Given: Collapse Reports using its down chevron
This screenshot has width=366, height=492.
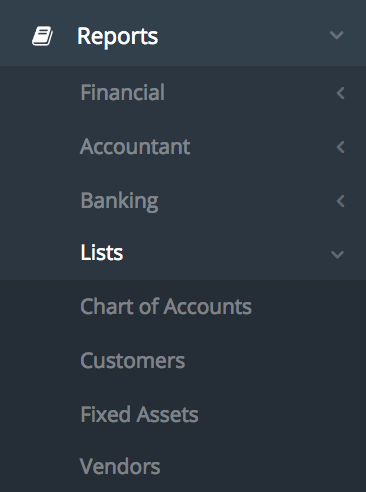Looking at the screenshot, I should (x=337, y=35).
